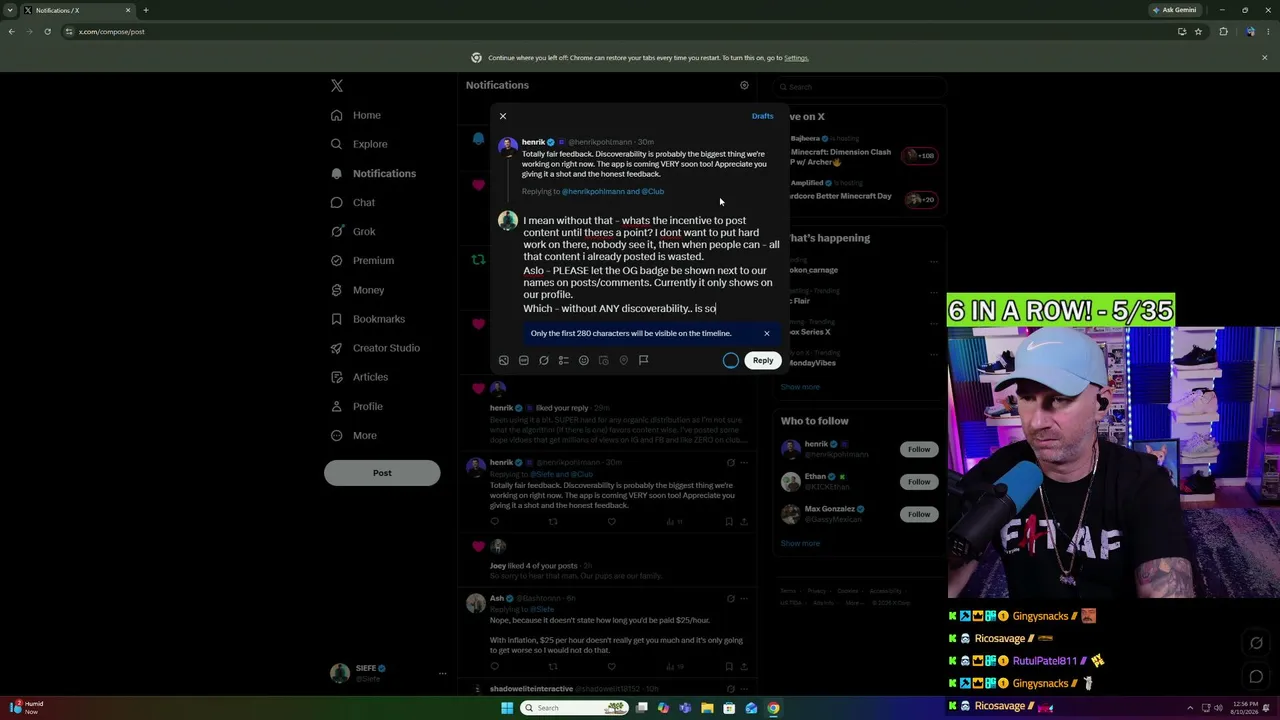Image resolution: width=1280 pixels, height=720 pixels.
Task: Open the Chrome three-dot menu
Action: (x=1267, y=31)
